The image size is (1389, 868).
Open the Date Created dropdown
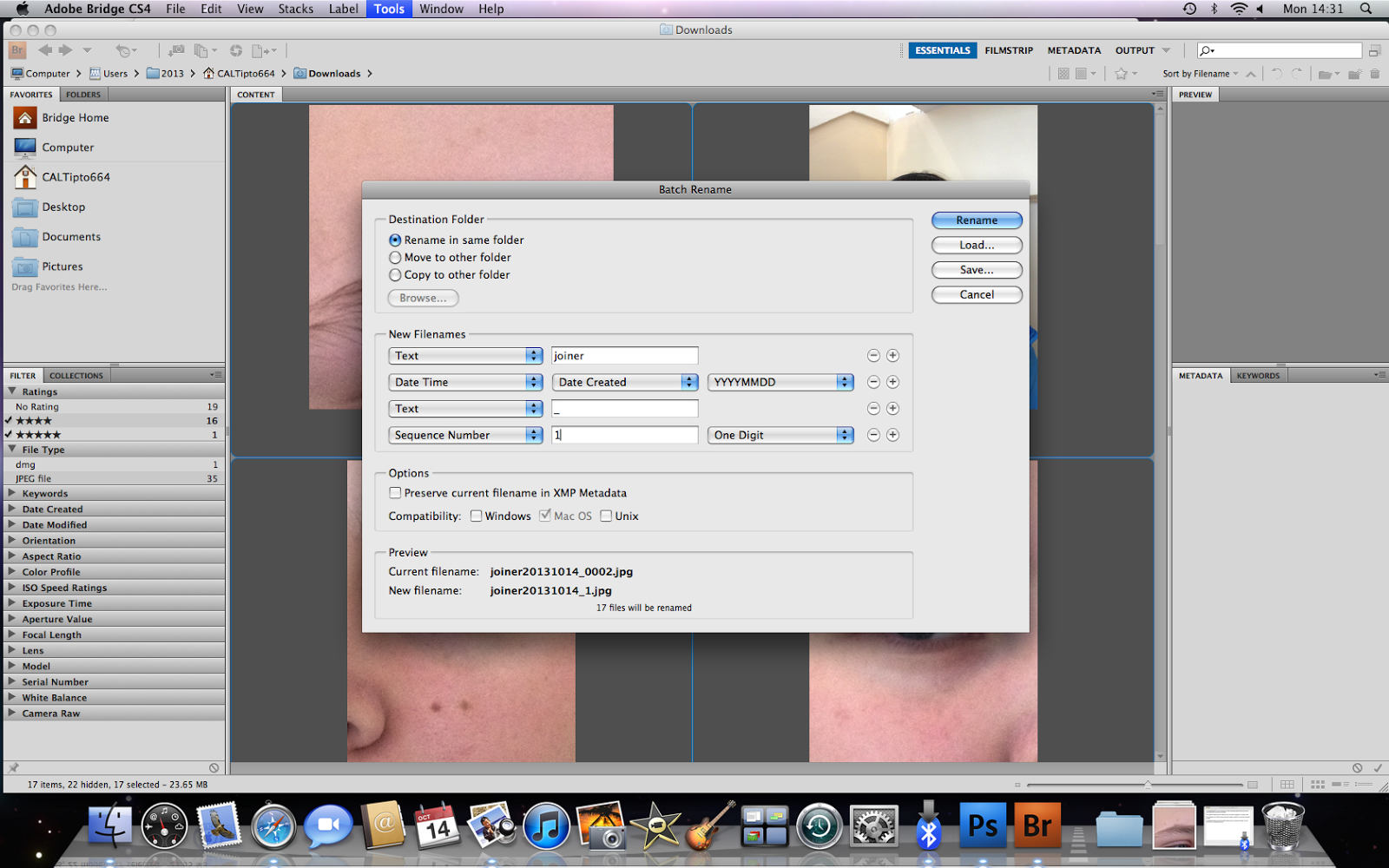625,382
